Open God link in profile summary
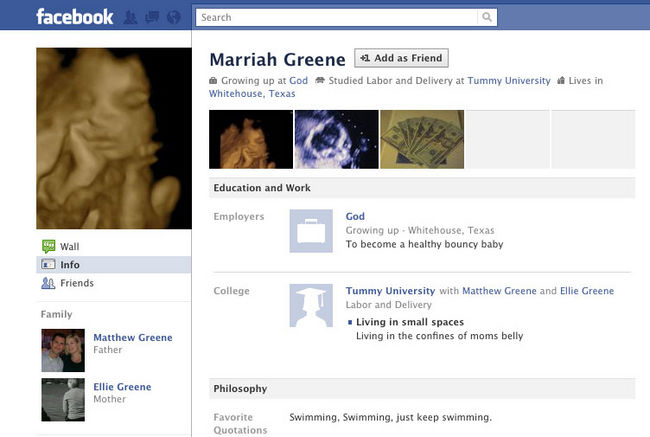The height and width of the screenshot is (437, 650). [x=298, y=80]
